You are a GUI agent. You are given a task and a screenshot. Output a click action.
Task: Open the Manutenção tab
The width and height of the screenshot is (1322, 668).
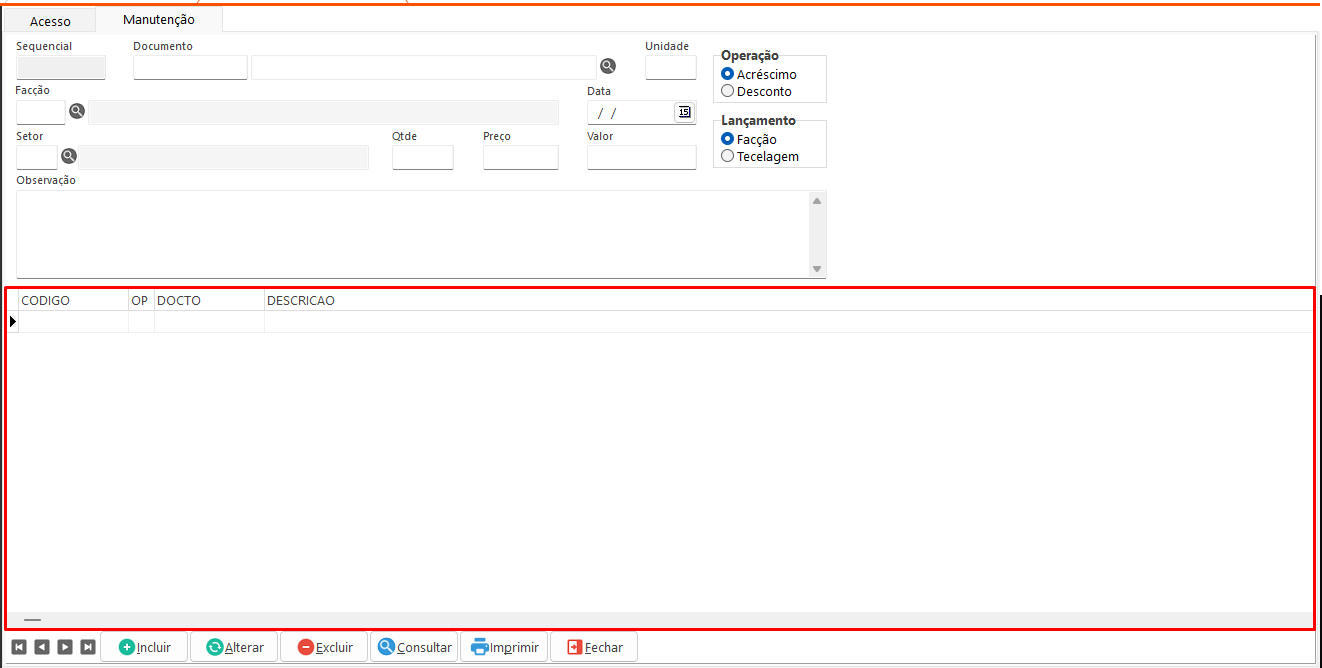pyautogui.click(x=158, y=20)
